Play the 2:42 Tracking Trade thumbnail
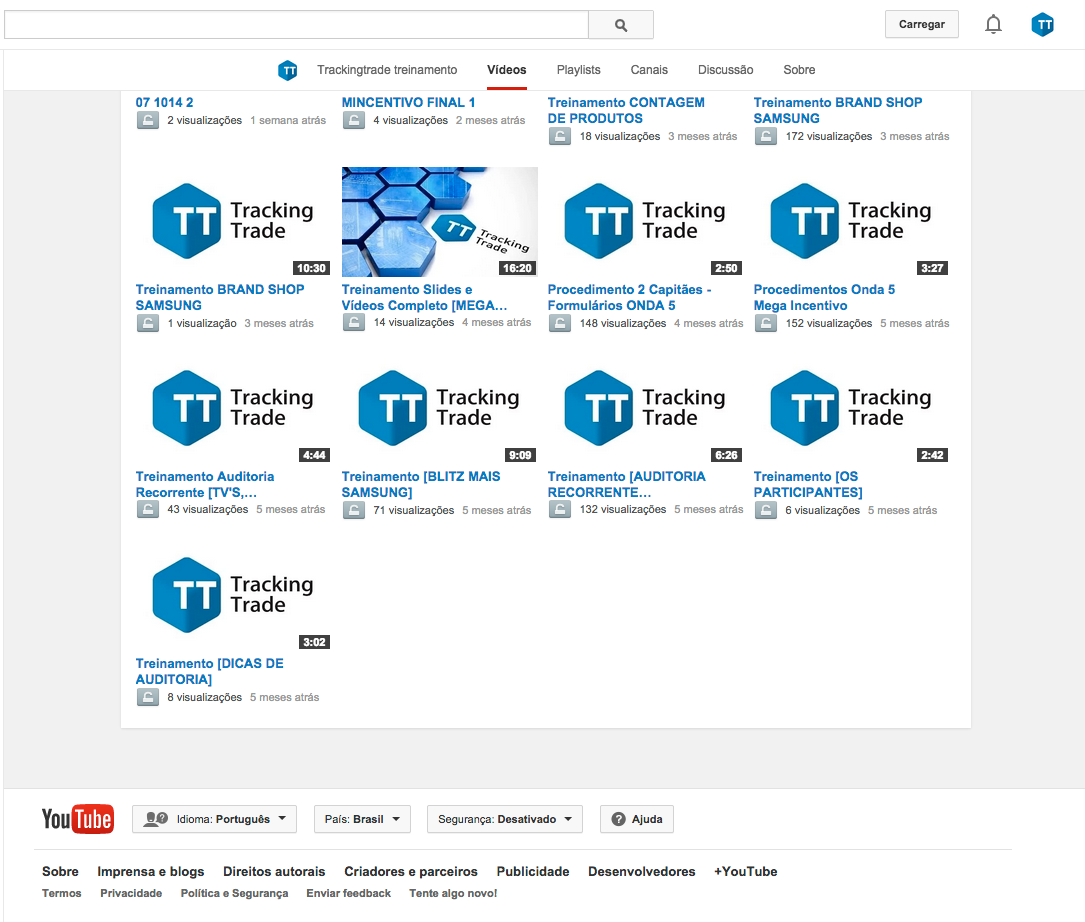 (x=851, y=408)
